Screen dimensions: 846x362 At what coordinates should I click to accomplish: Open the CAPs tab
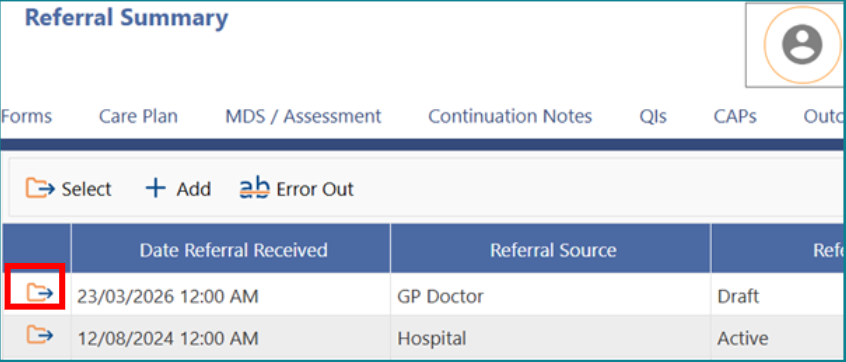pyautogui.click(x=735, y=116)
